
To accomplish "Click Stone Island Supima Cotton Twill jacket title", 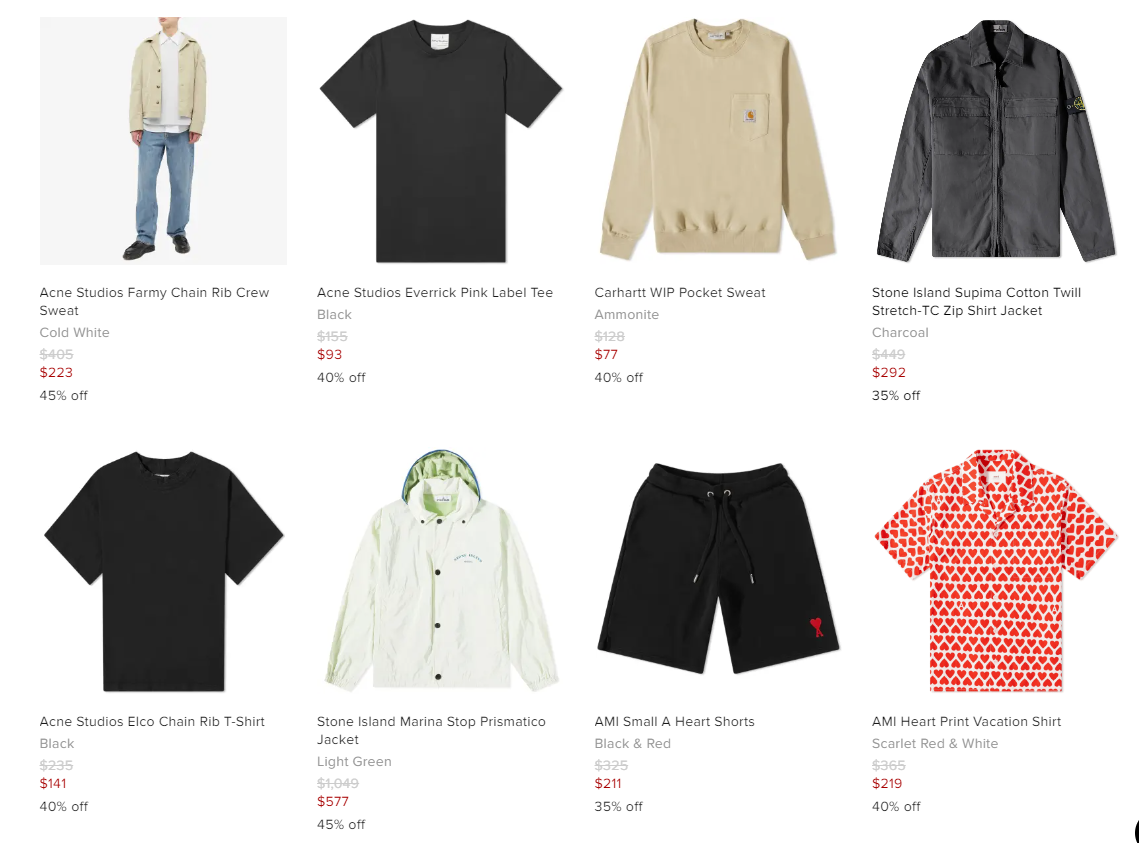I will pyautogui.click(x=976, y=301).
